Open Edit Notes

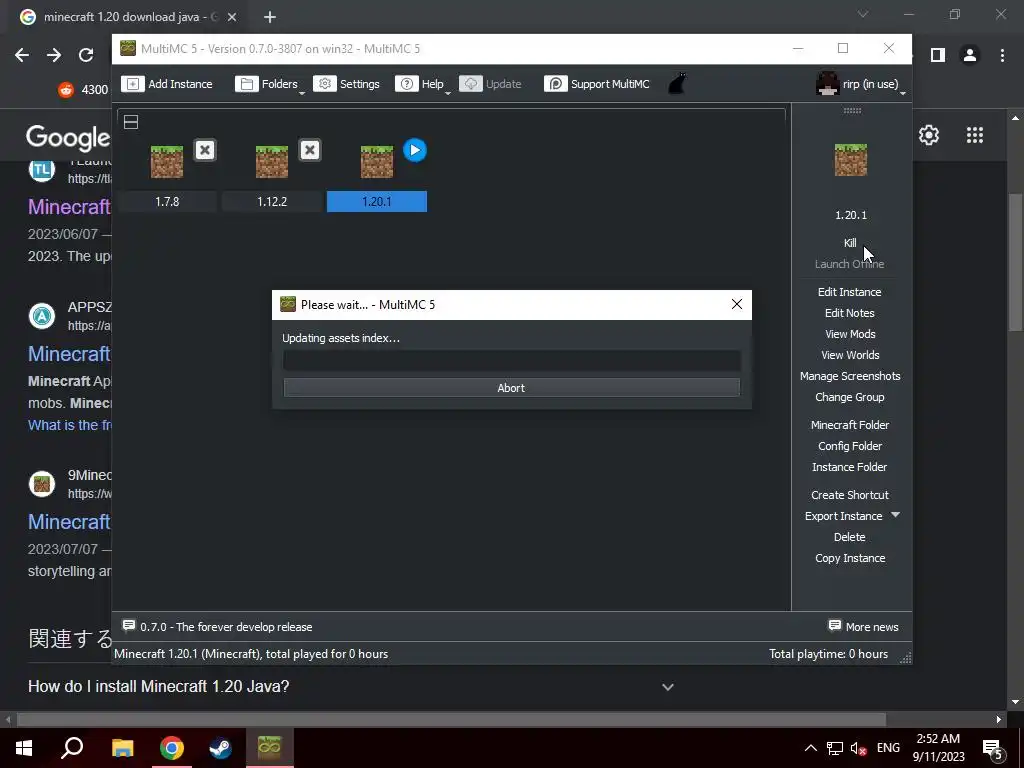pyautogui.click(x=849, y=313)
